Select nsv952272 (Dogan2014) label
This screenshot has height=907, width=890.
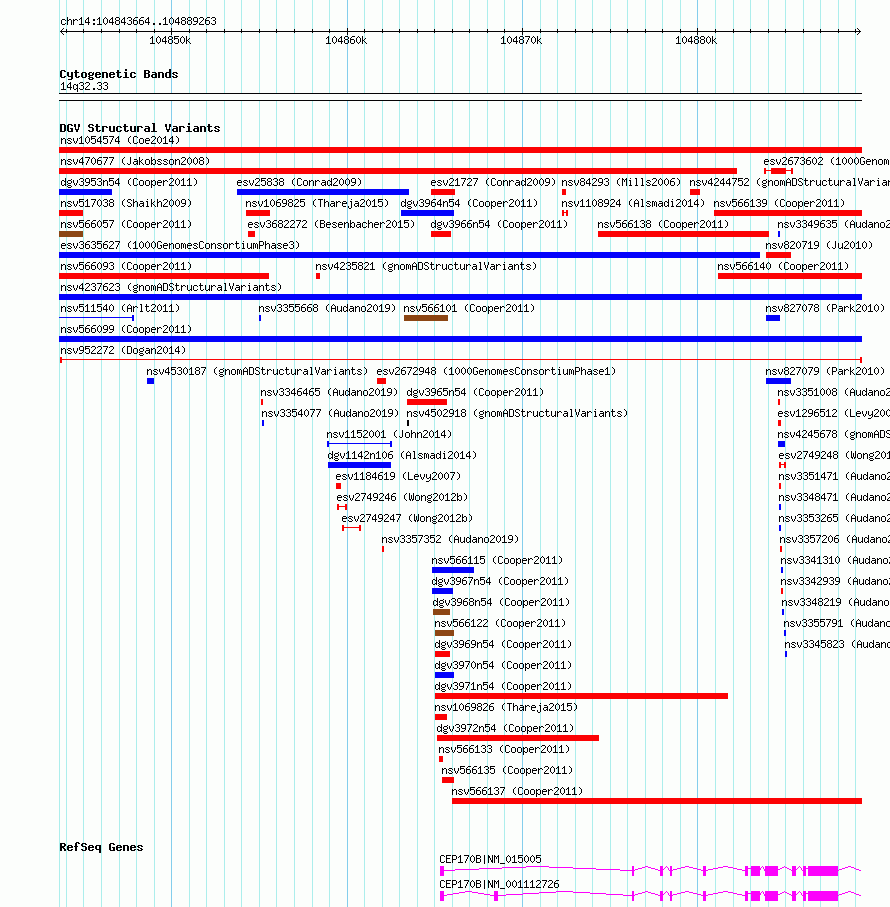click(x=123, y=351)
